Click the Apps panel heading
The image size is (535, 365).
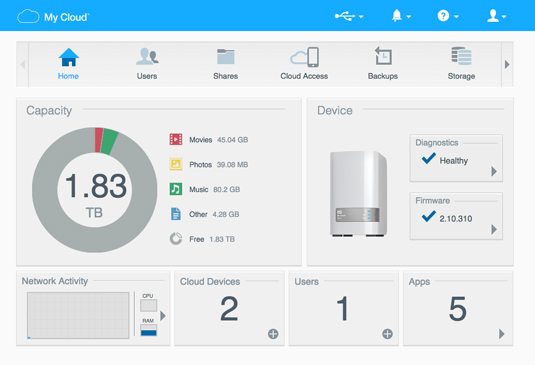[419, 282]
